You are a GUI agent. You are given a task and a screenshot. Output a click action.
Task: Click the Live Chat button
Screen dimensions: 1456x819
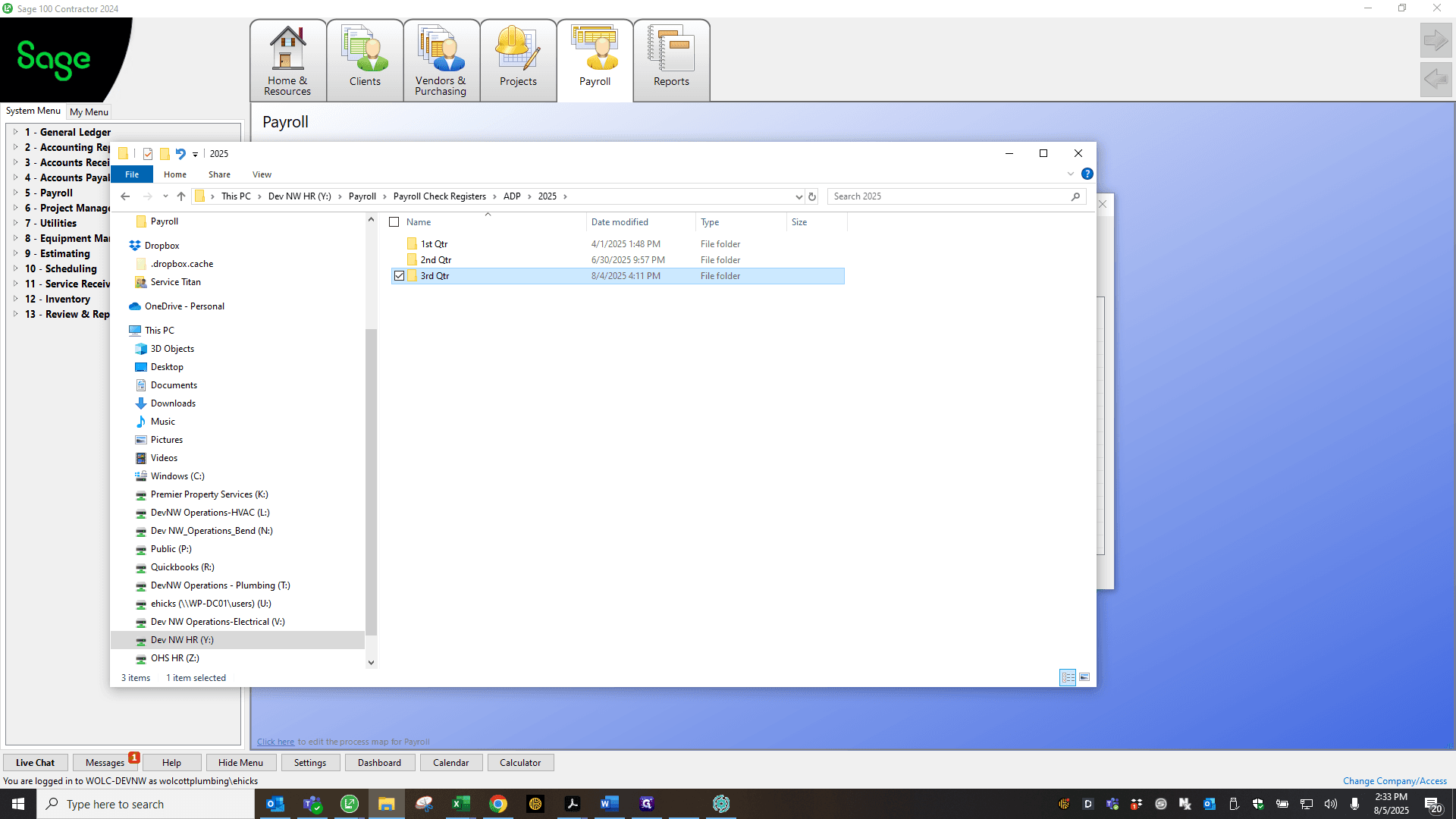35,763
